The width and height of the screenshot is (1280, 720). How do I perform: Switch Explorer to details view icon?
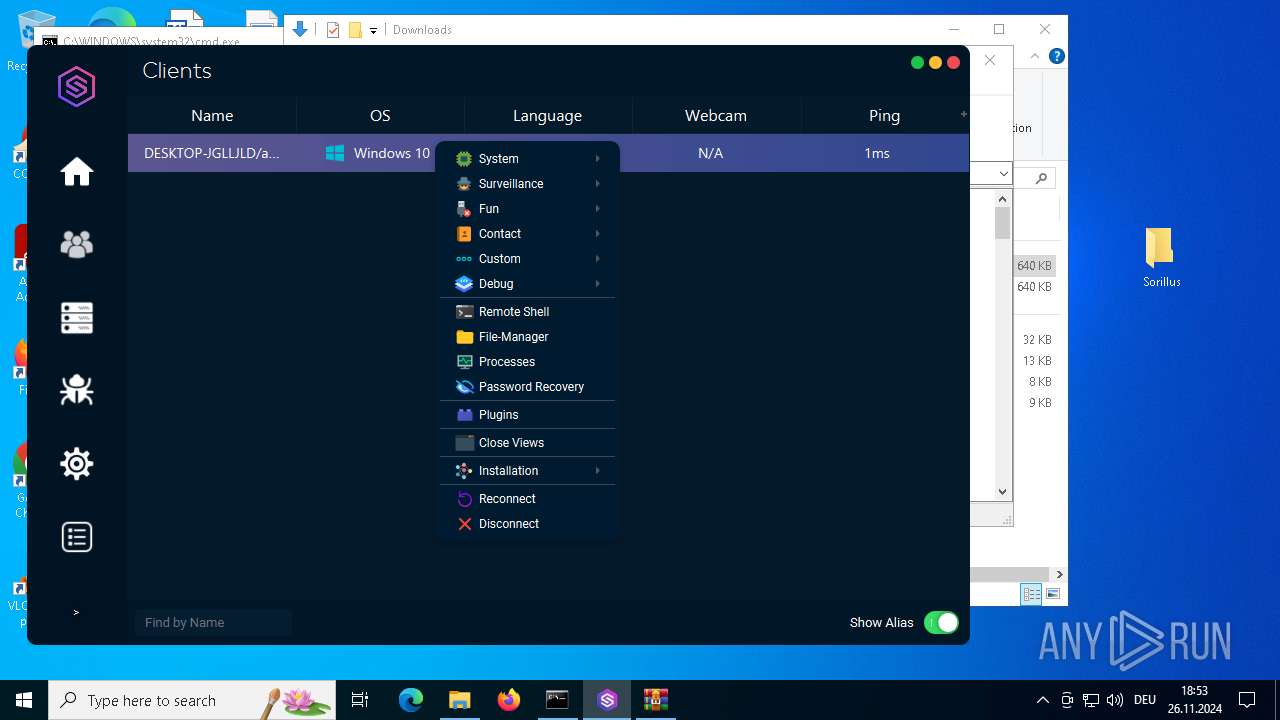(x=1031, y=594)
